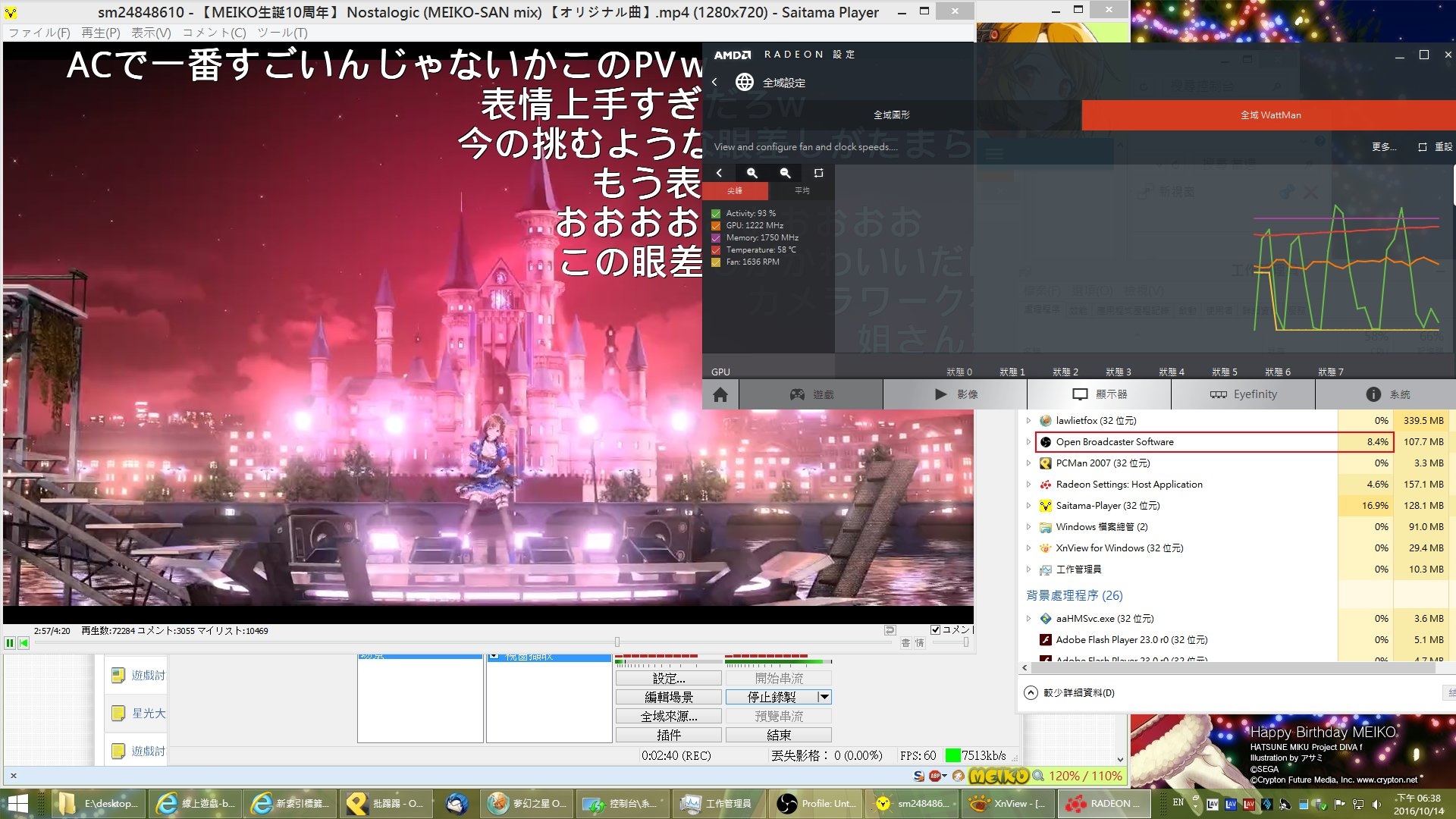Switch to the 全域 WattMan tab

1269,115
